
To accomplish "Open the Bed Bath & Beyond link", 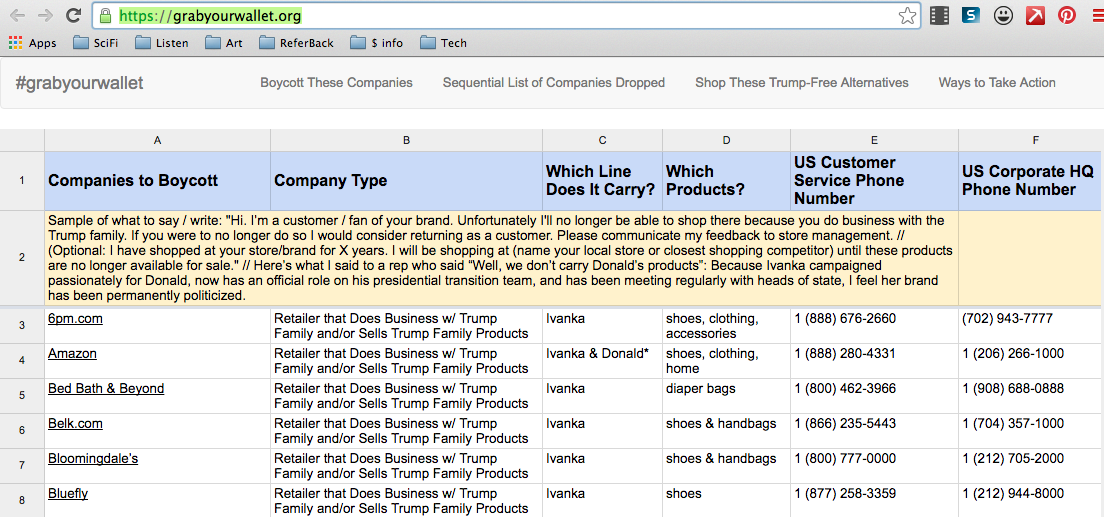I will click(106, 389).
